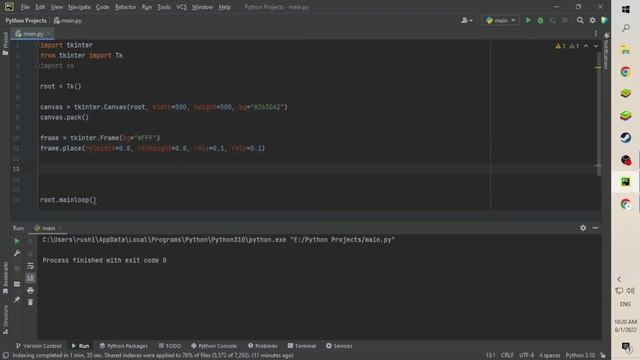Open Version Control tool window
The image size is (640, 360).
[38, 346]
